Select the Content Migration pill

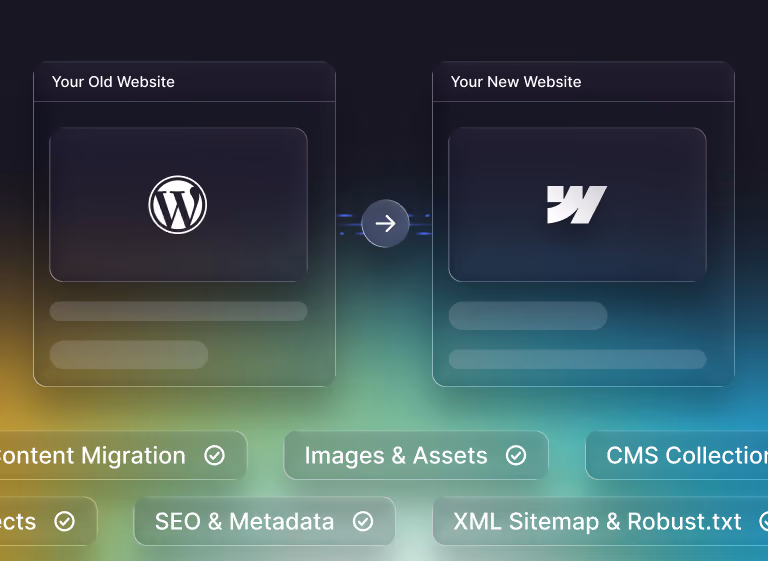pyautogui.click(x=123, y=455)
